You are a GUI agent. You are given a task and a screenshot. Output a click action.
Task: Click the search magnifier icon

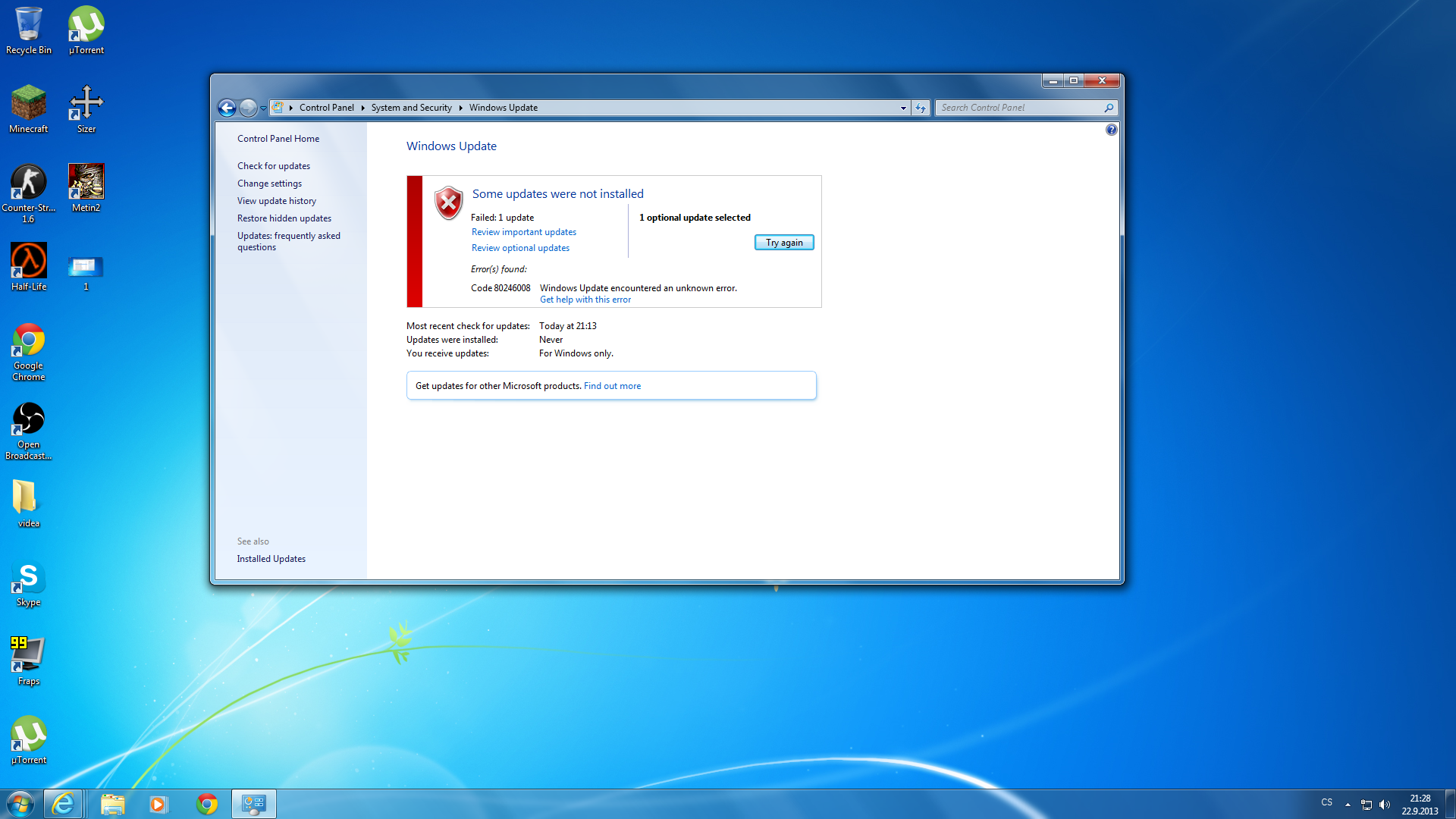point(1109,108)
